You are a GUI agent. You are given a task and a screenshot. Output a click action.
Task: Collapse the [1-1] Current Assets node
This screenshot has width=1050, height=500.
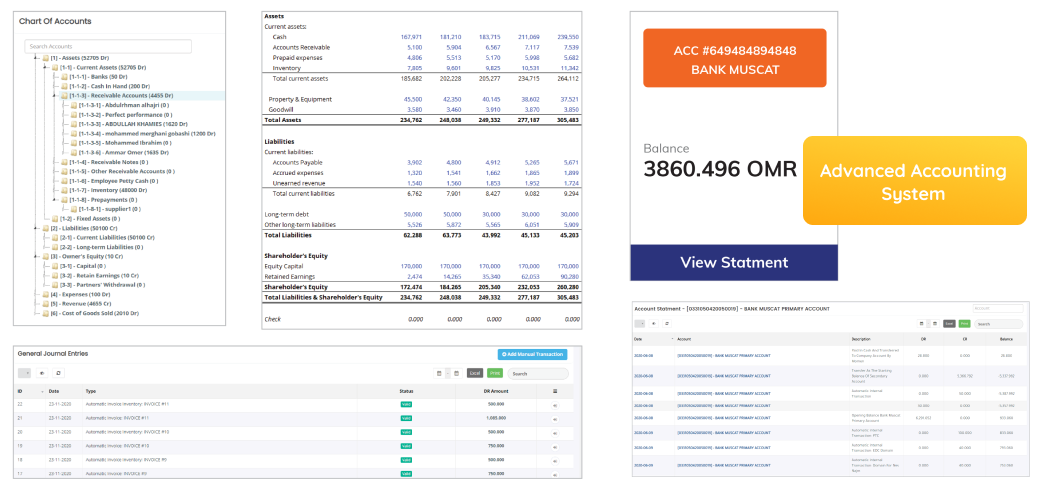pyautogui.click(x=46, y=67)
